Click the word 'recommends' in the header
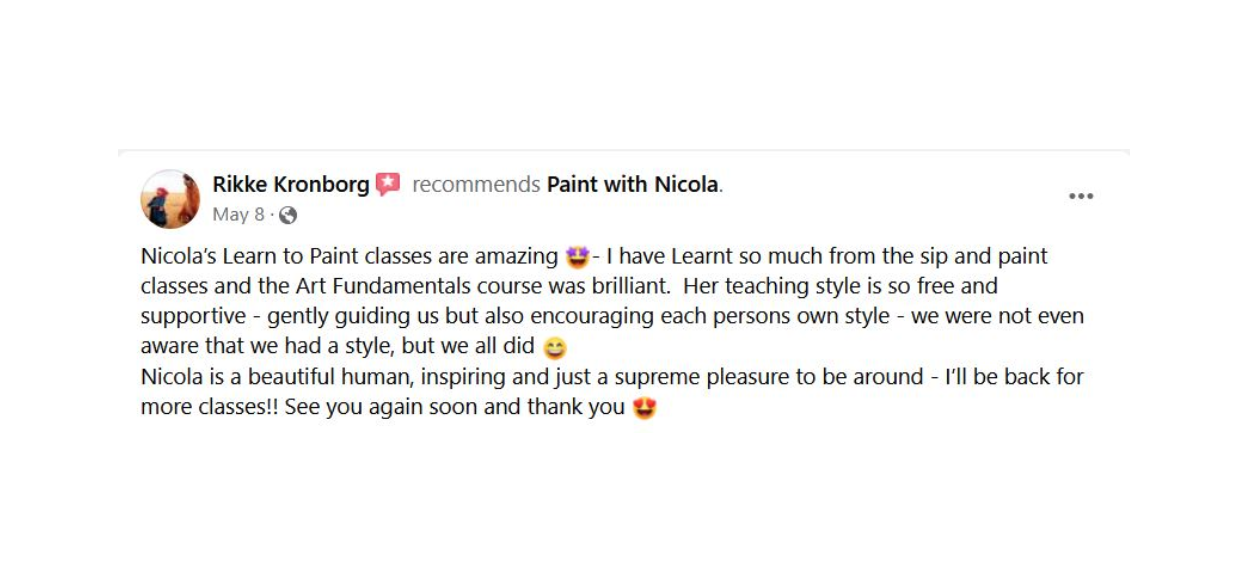The width and height of the screenshot is (1250, 572). [476, 185]
